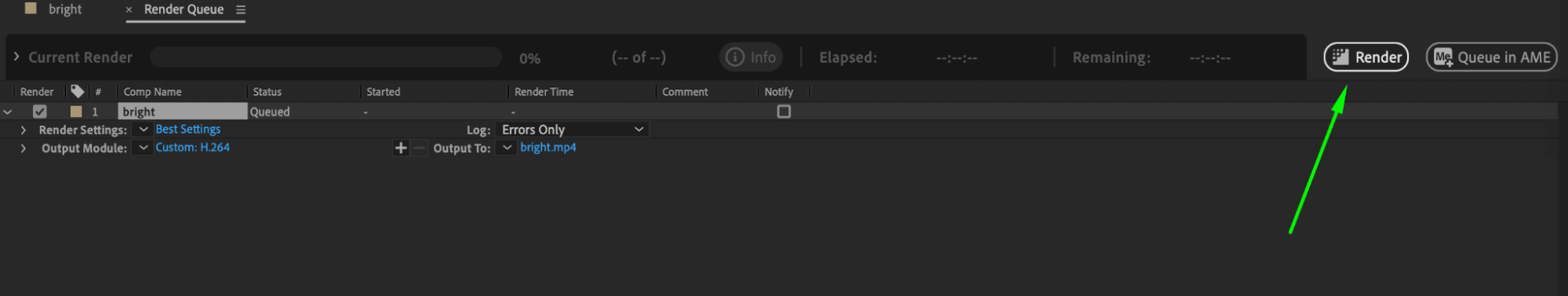Expand the Current Render details

coord(16,57)
